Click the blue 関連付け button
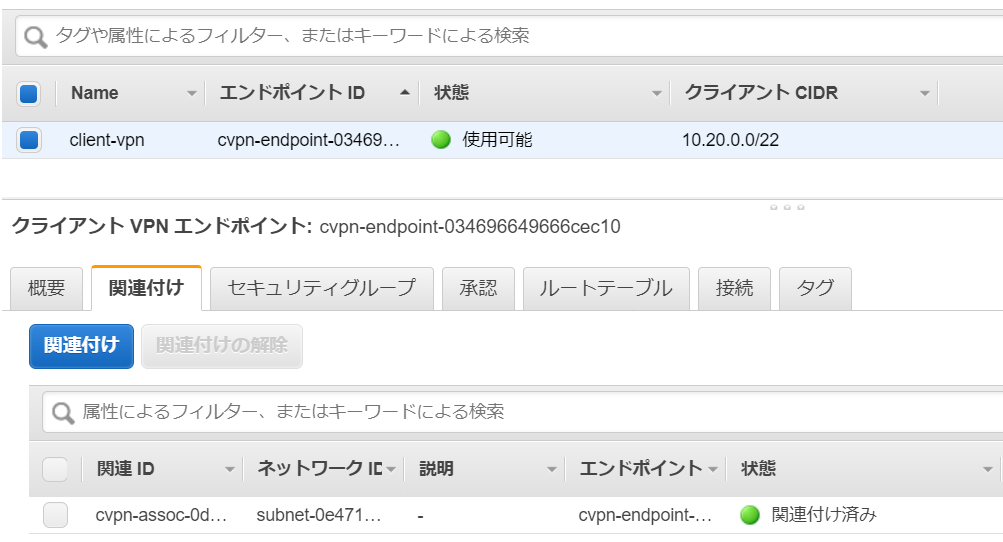Viewport: 1003px width, 542px height. 81,346
